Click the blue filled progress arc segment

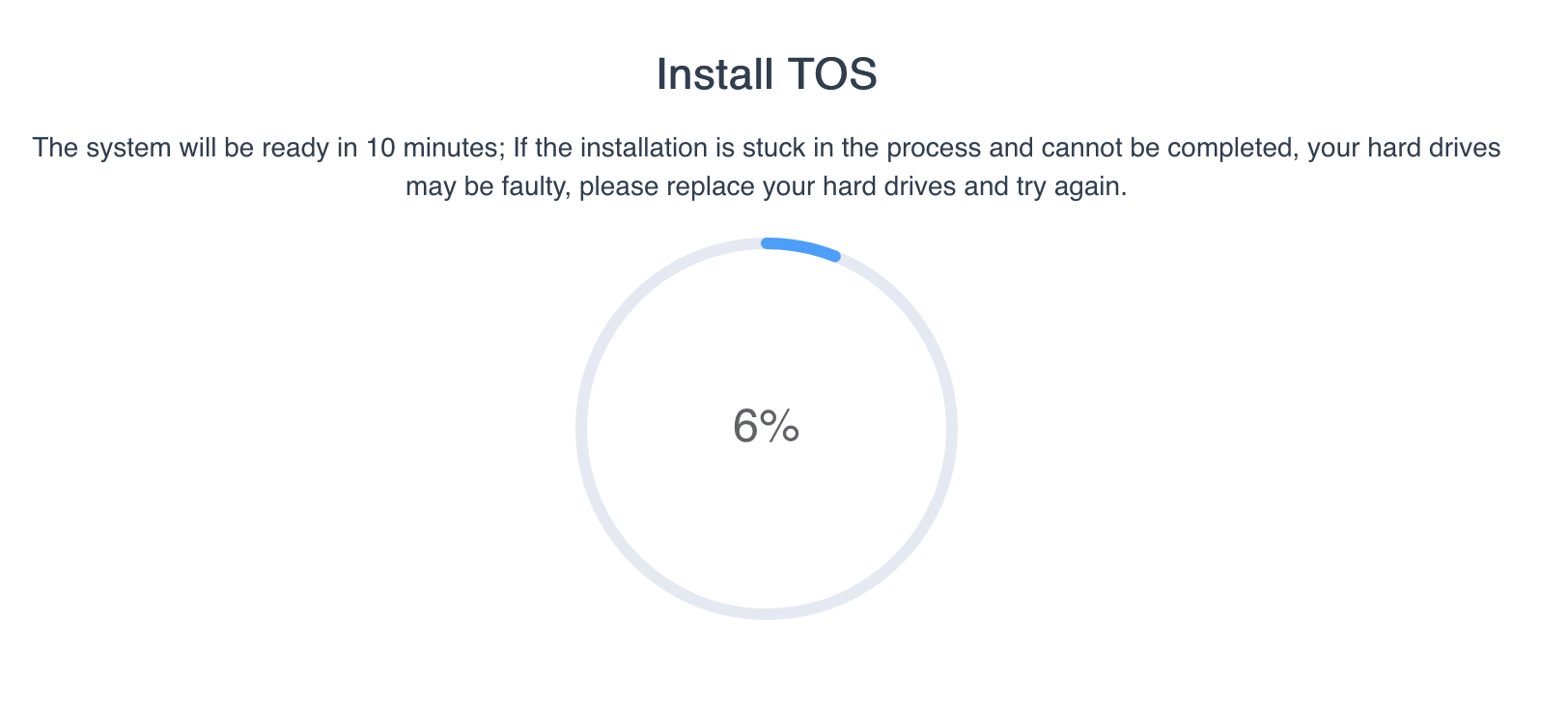pos(801,247)
